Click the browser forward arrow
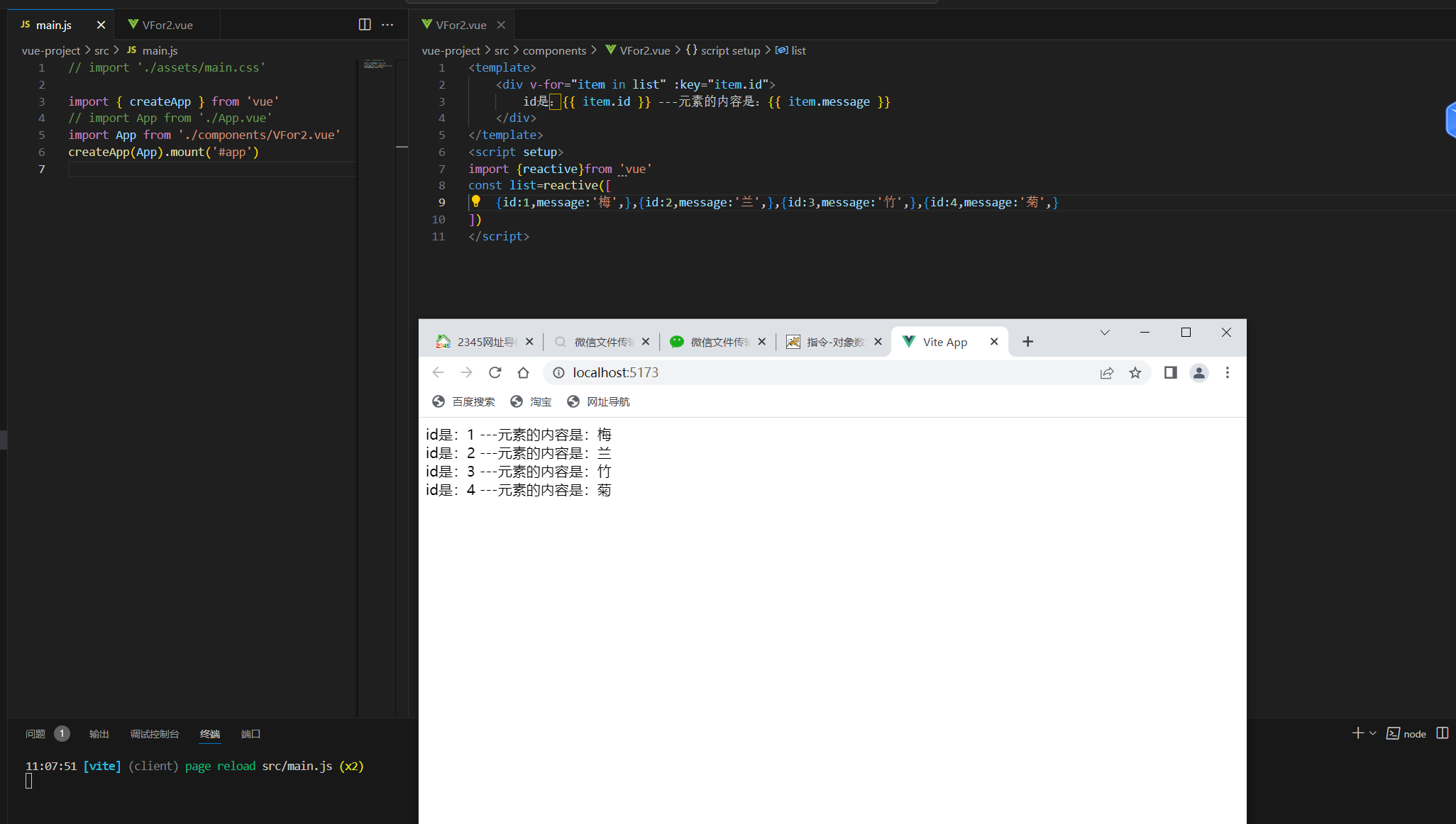The image size is (1456, 824). [466, 372]
